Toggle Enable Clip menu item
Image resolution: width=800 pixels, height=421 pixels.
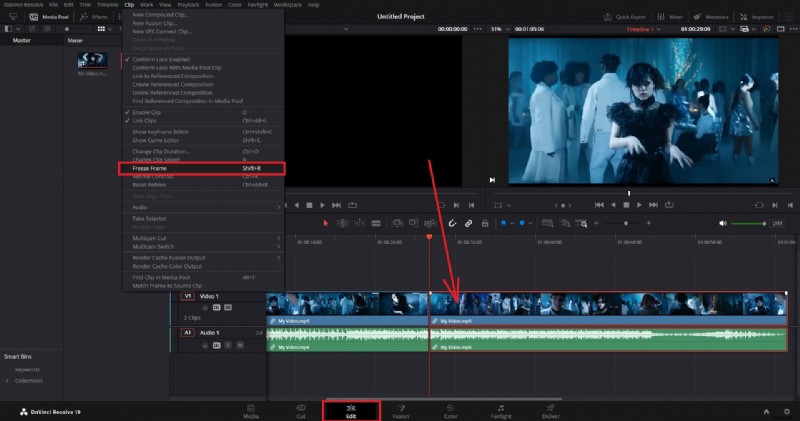coord(203,112)
